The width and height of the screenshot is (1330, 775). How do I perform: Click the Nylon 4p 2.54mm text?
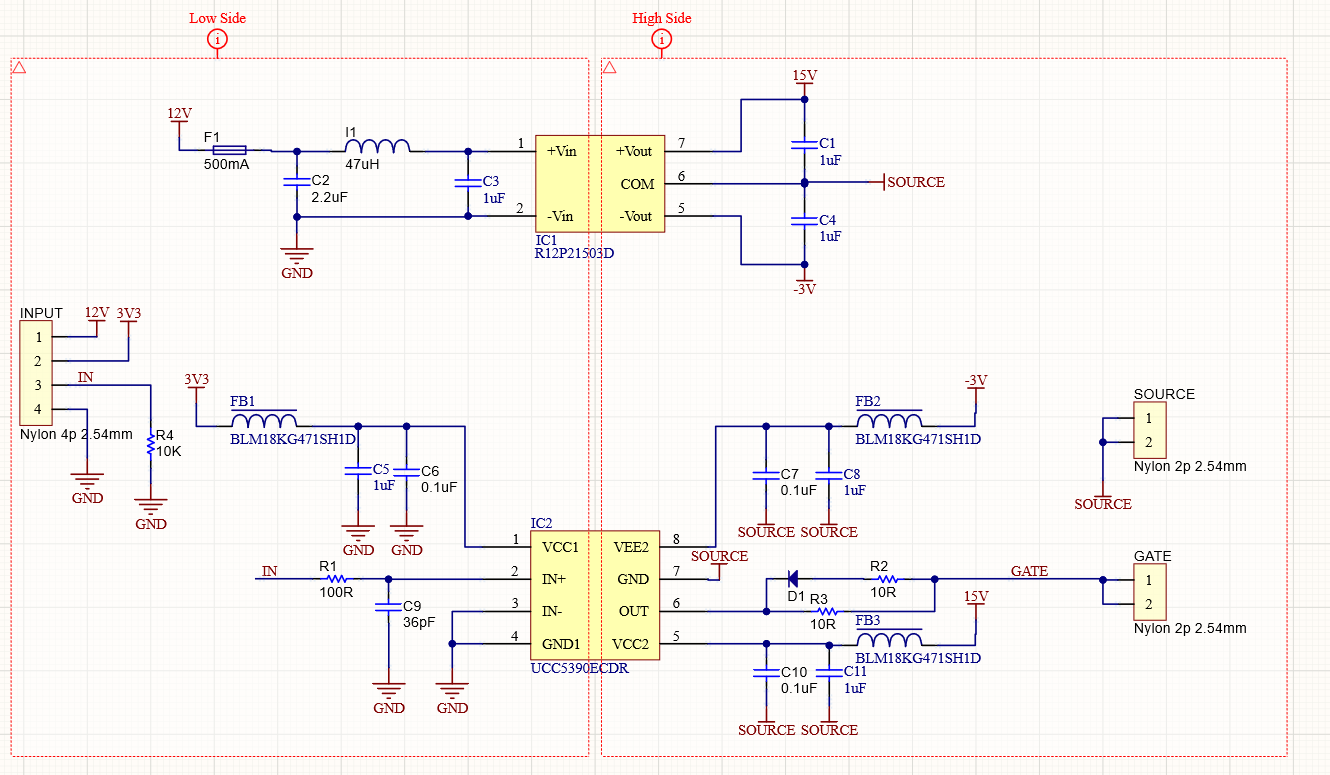(76, 435)
